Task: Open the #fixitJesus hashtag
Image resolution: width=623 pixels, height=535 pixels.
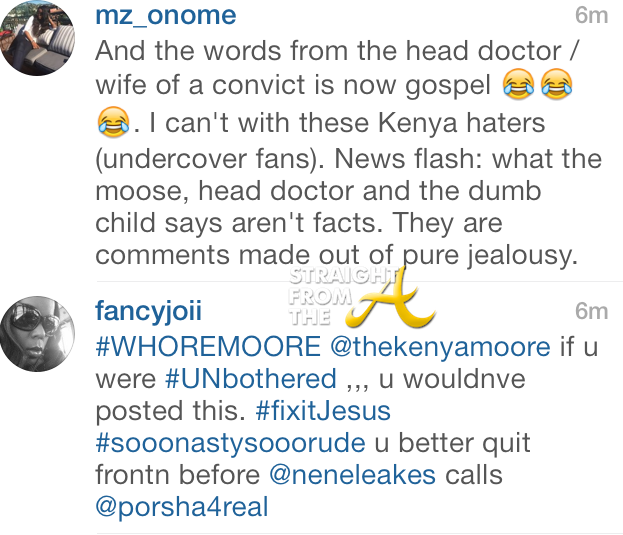Action: [323, 410]
